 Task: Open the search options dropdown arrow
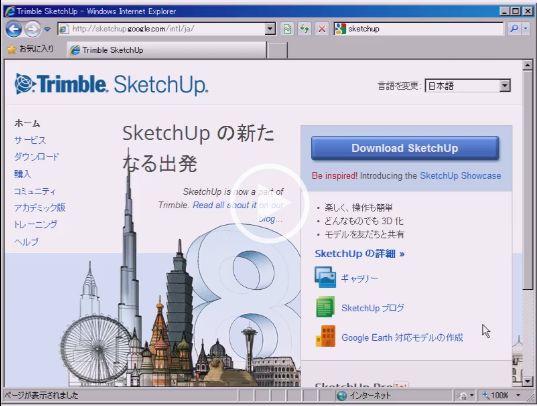coord(525,29)
